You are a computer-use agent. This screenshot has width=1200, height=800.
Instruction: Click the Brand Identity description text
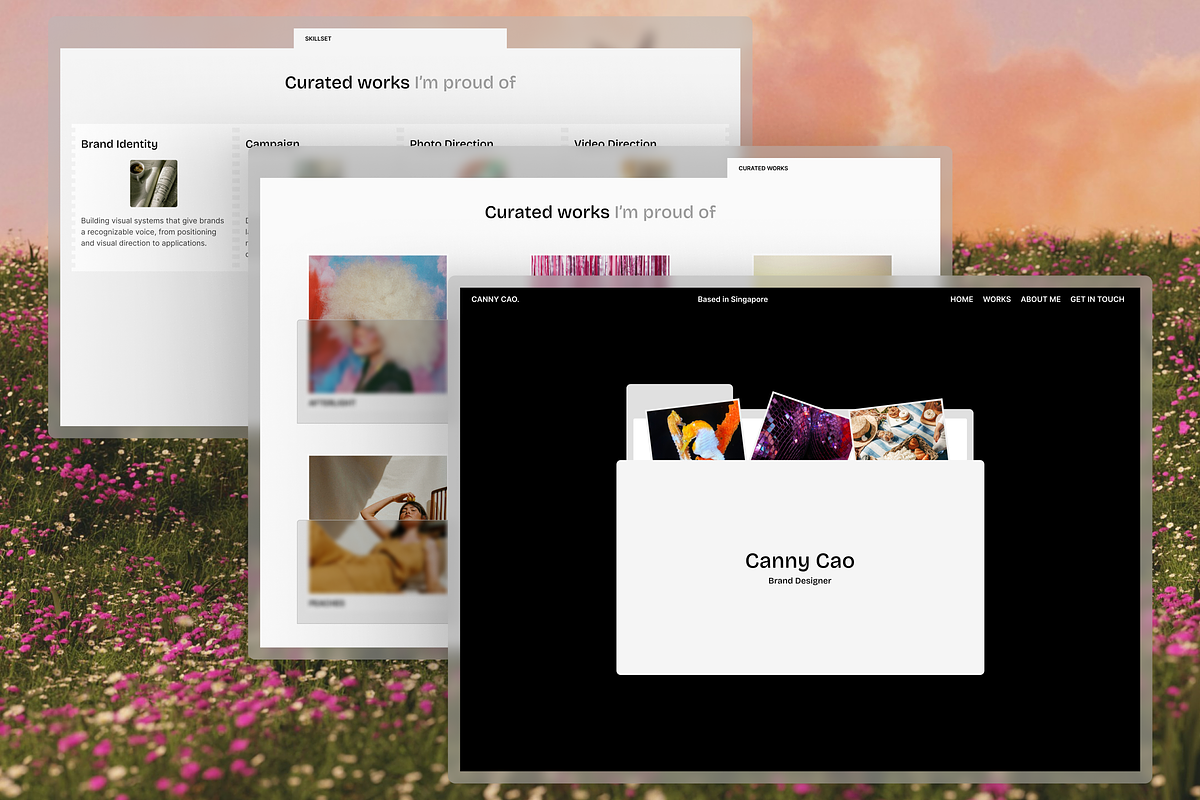pyautogui.click(x=153, y=232)
